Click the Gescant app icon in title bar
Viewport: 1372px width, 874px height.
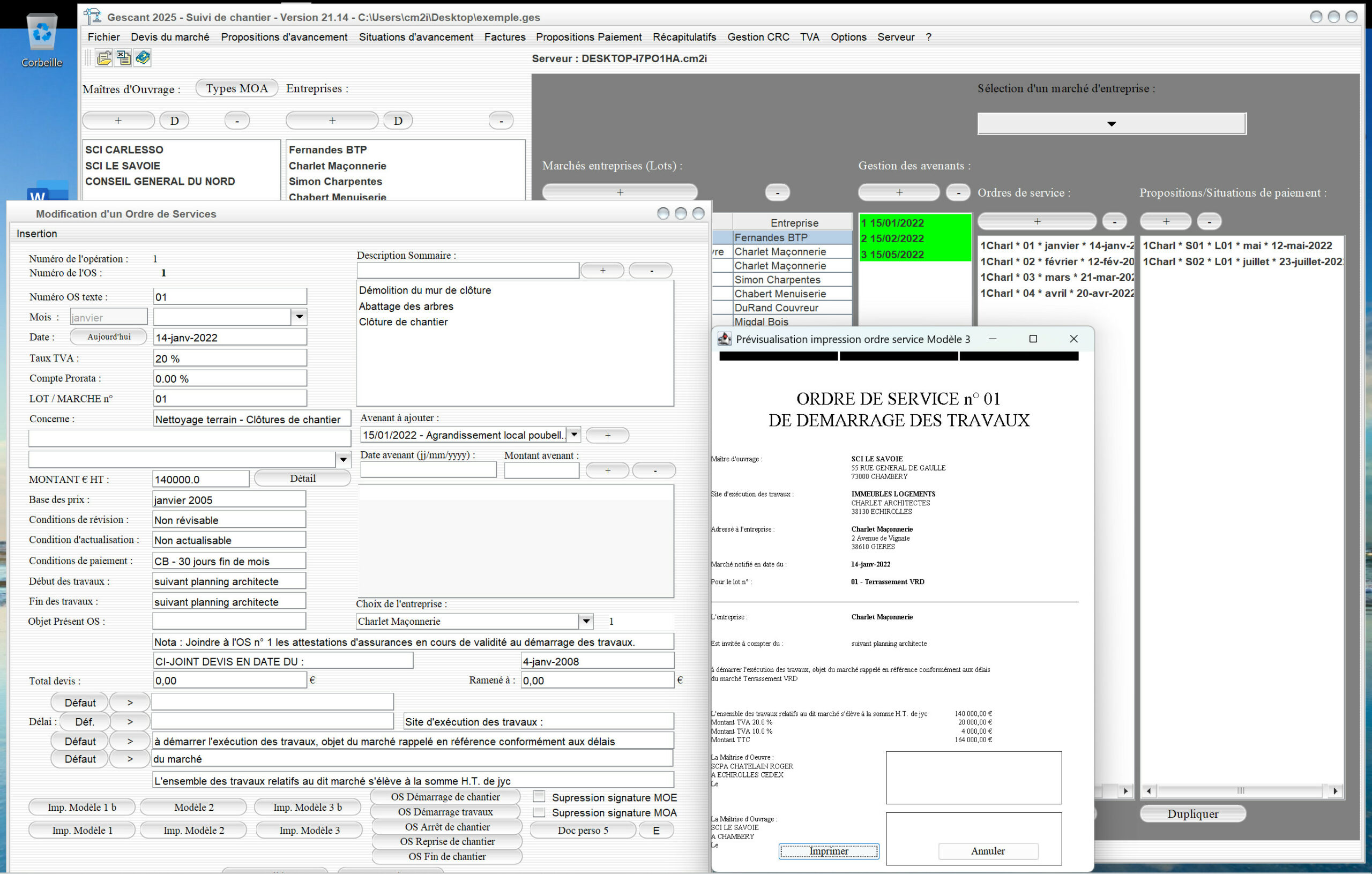(92, 17)
